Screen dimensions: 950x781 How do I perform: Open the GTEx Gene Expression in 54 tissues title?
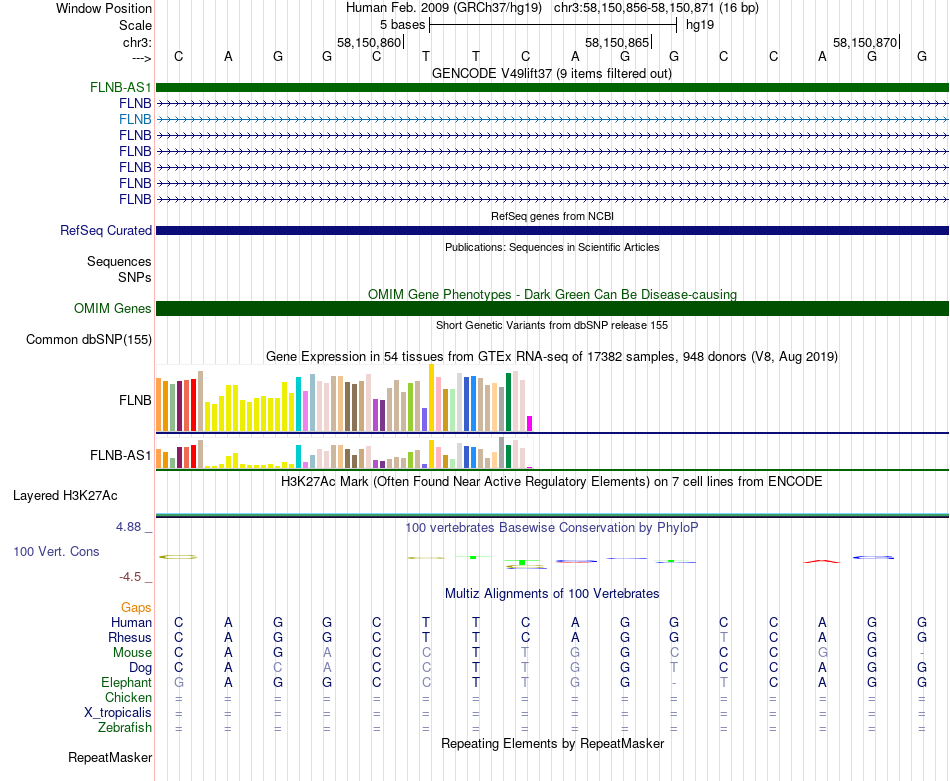click(552, 356)
